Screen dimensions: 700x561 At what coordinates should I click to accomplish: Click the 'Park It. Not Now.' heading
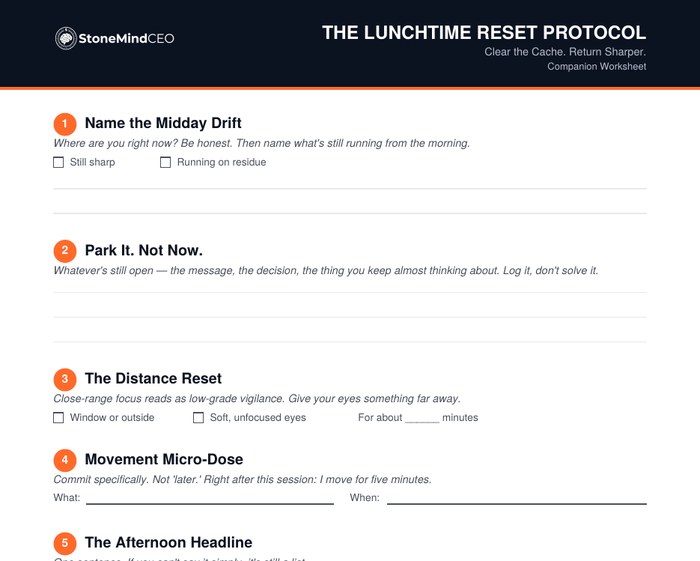click(144, 250)
